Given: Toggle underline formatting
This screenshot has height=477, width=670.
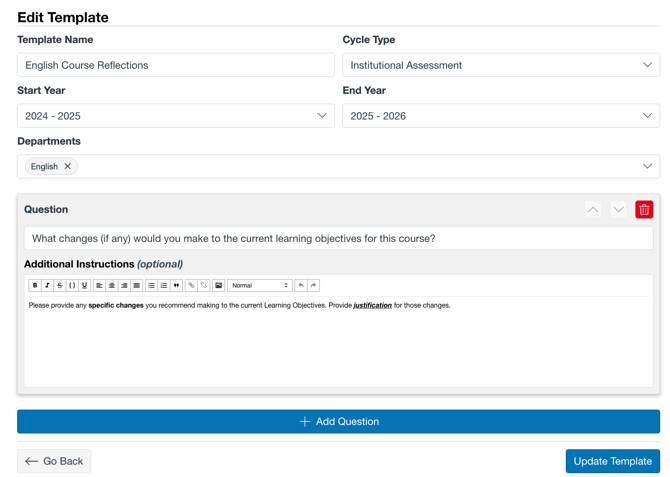Looking at the screenshot, I should [84, 286].
